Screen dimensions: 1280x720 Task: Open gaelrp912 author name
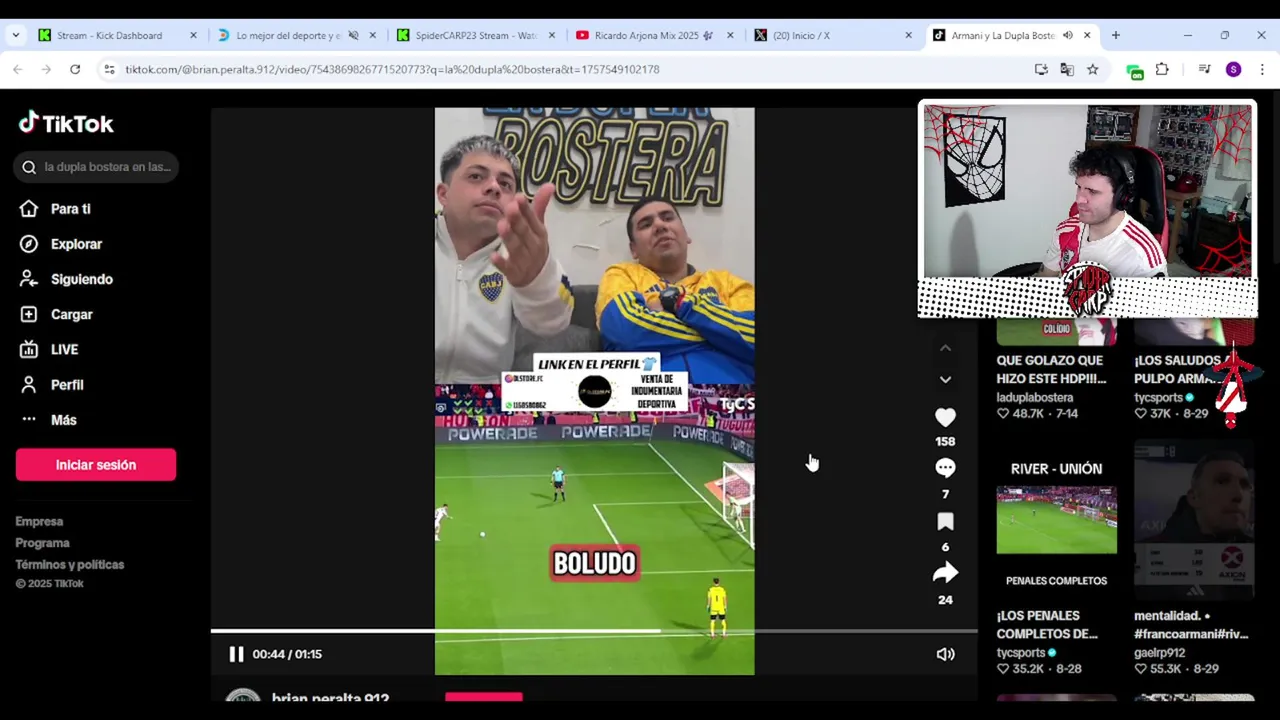click(x=1160, y=653)
